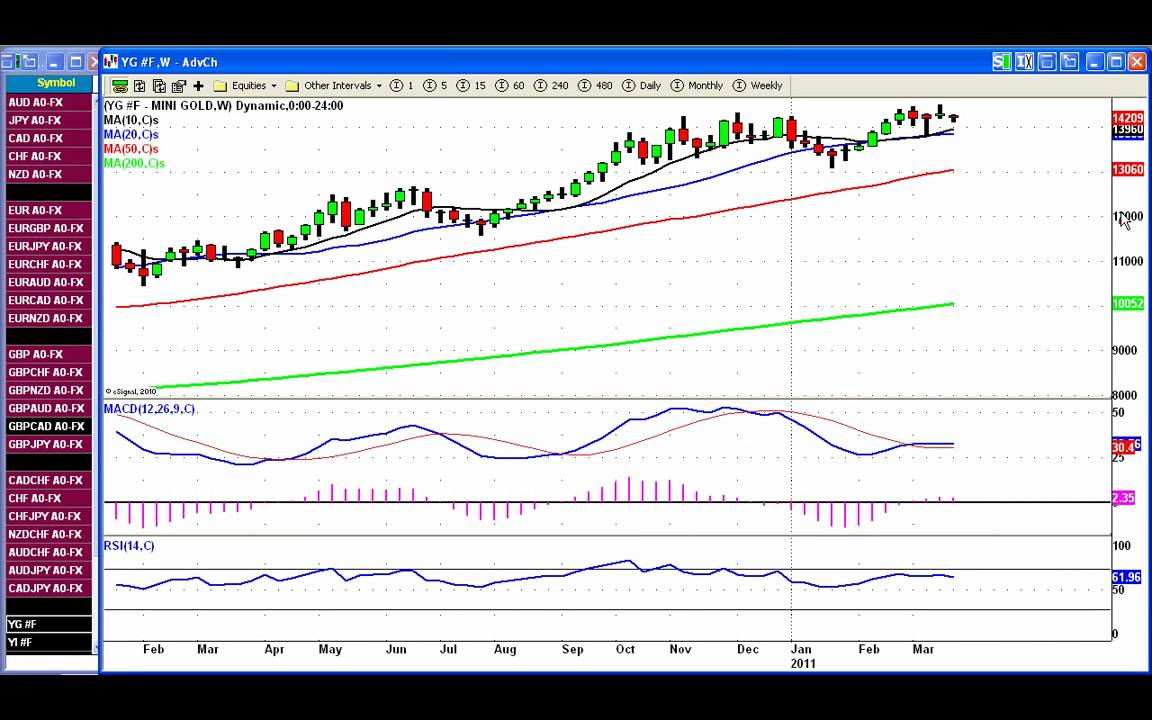Select AUDCHF A0-FX in symbol list
1152x720 pixels.
pos(49,552)
